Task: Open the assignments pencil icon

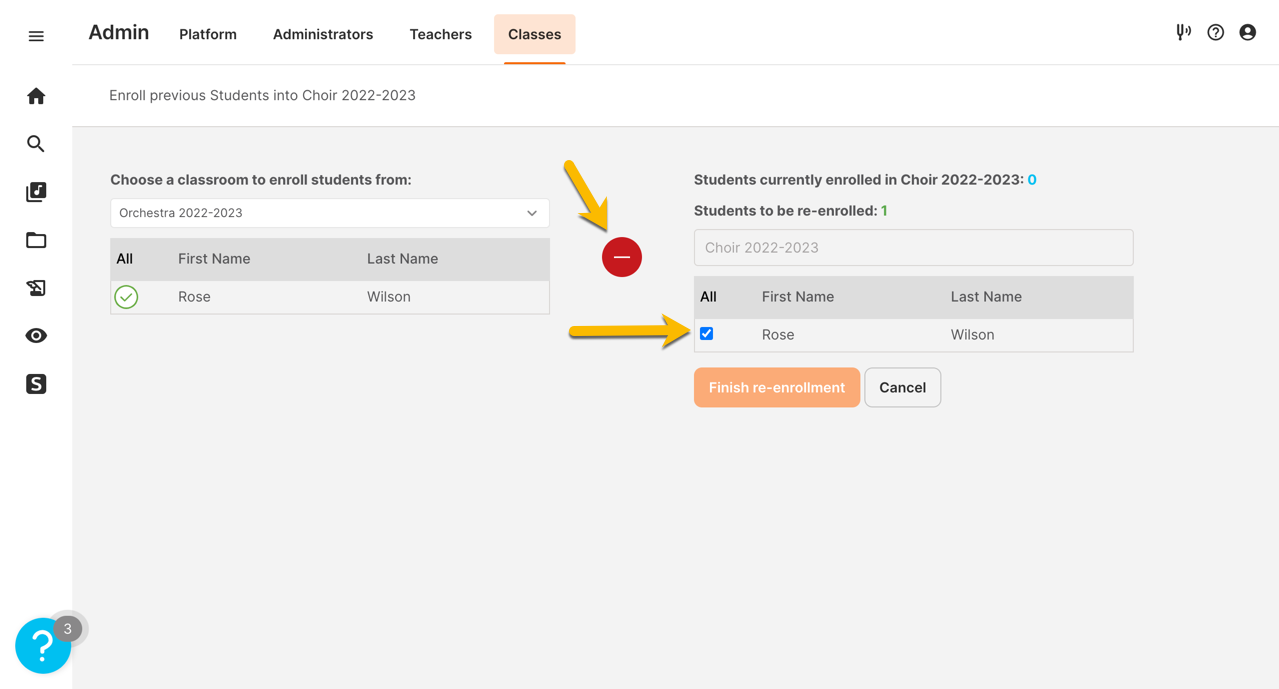Action: [36, 288]
